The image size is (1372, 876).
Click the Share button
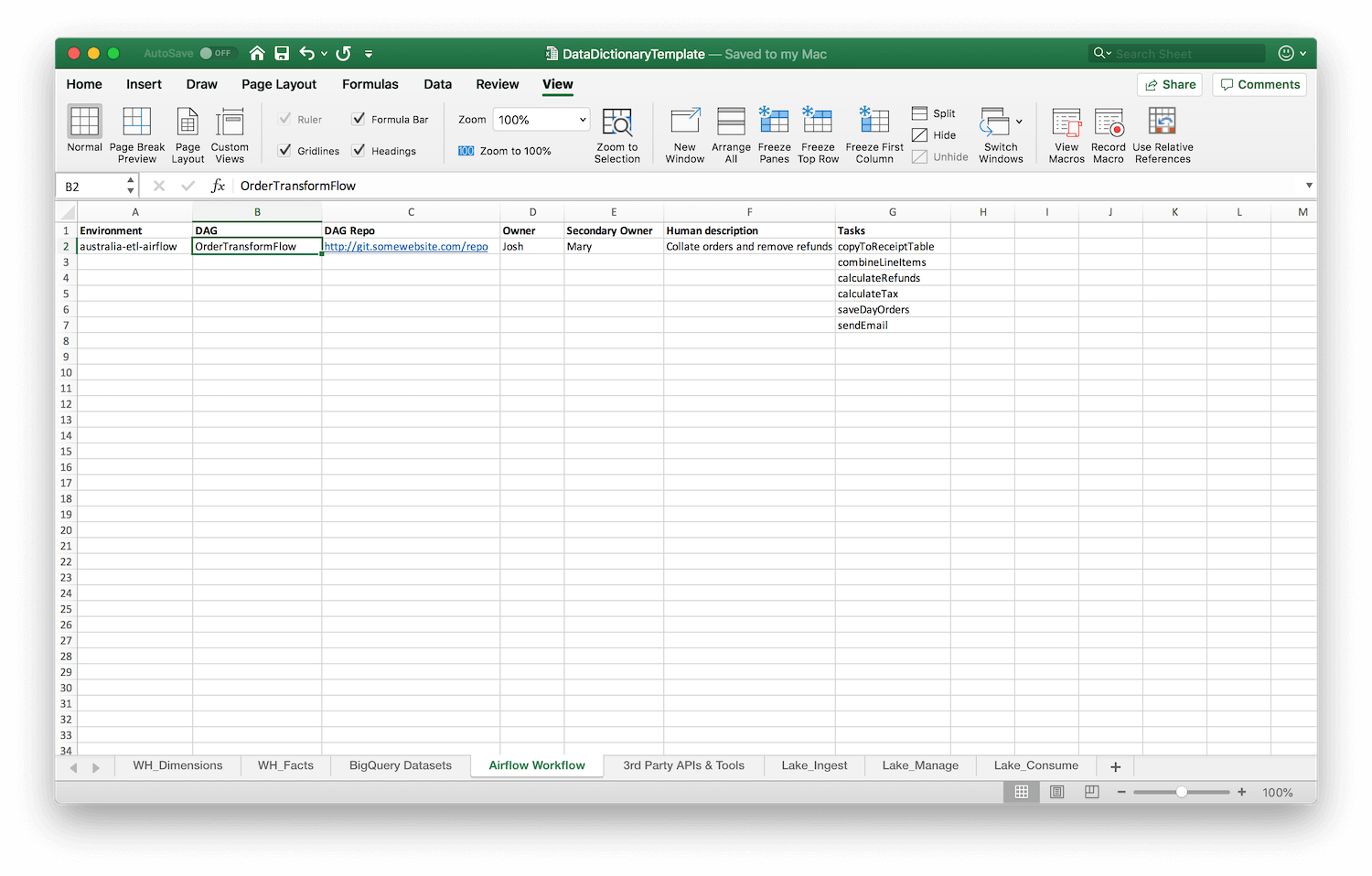[1170, 84]
